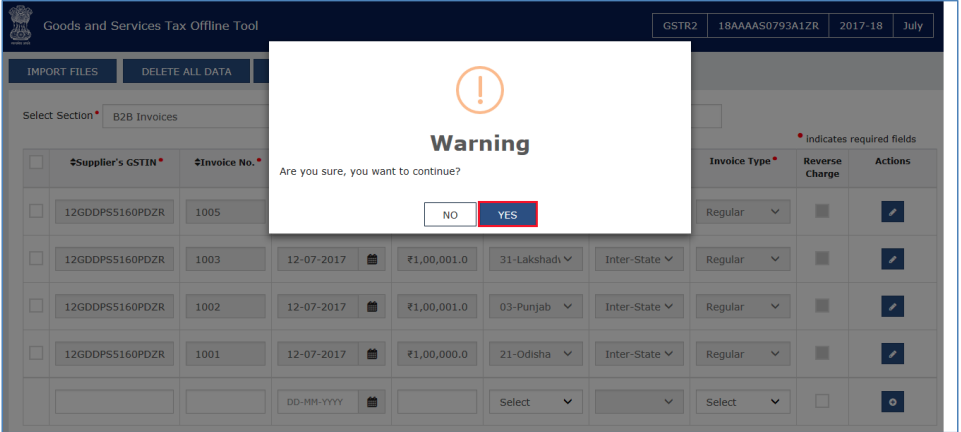This screenshot has height=432, width=961.
Task: Open Inter-State dropdown for invoice 1003
Action: [639, 259]
